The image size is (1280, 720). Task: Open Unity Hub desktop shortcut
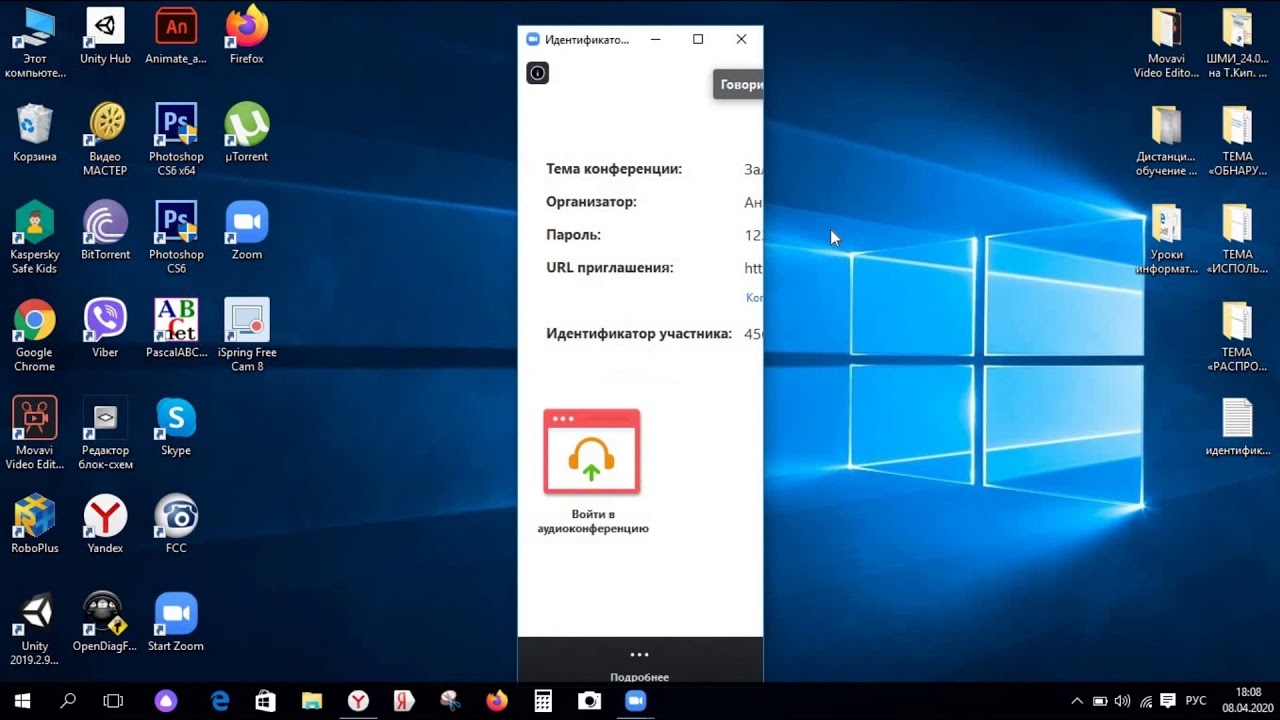click(x=105, y=37)
